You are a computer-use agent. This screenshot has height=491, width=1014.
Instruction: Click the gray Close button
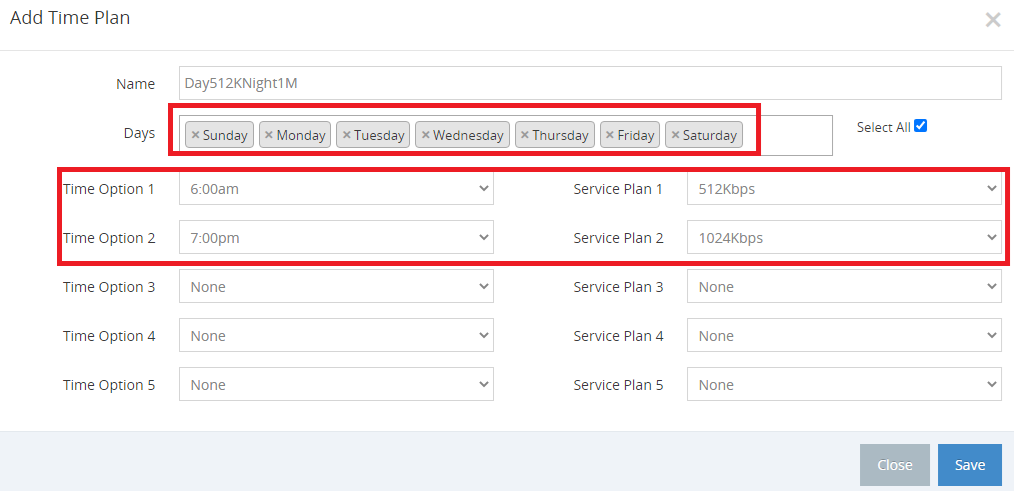tap(894, 465)
